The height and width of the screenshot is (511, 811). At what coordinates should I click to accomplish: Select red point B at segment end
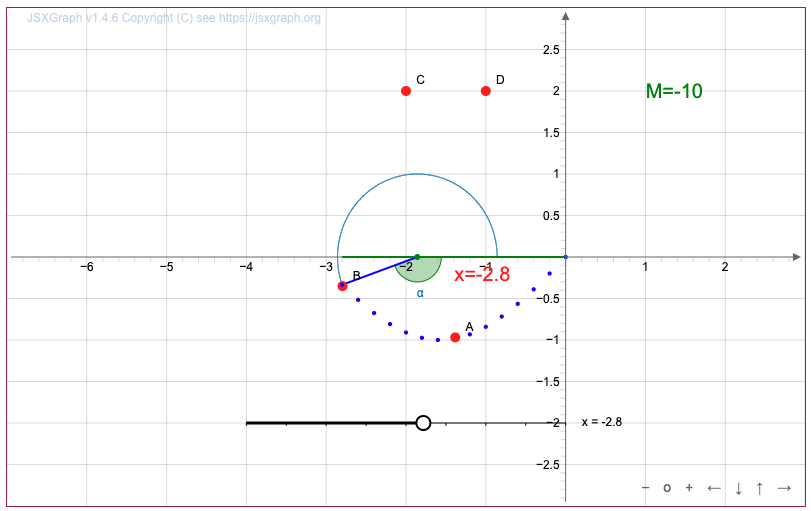click(342, 286)
